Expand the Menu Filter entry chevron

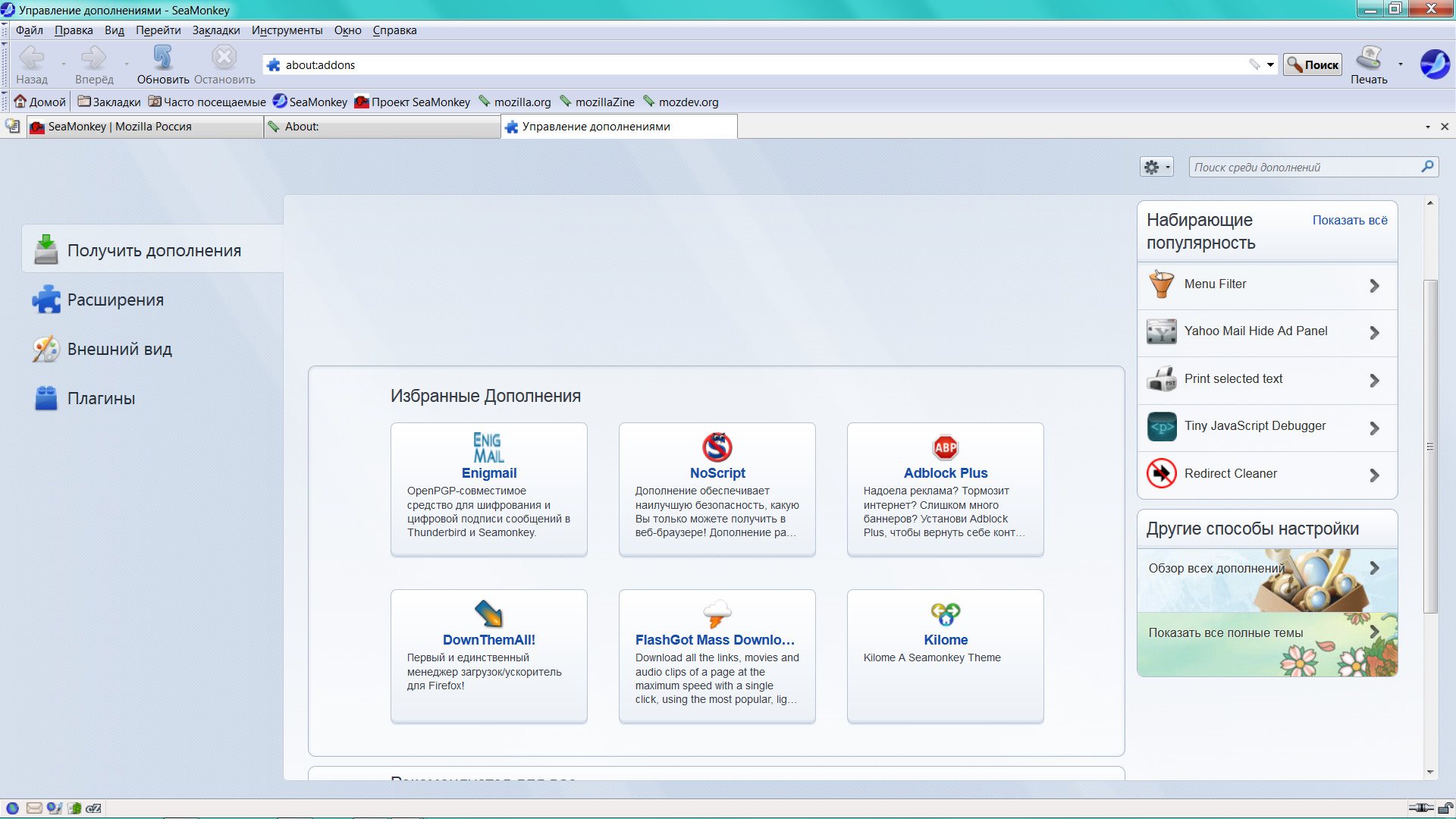(x=1374, y=286)
